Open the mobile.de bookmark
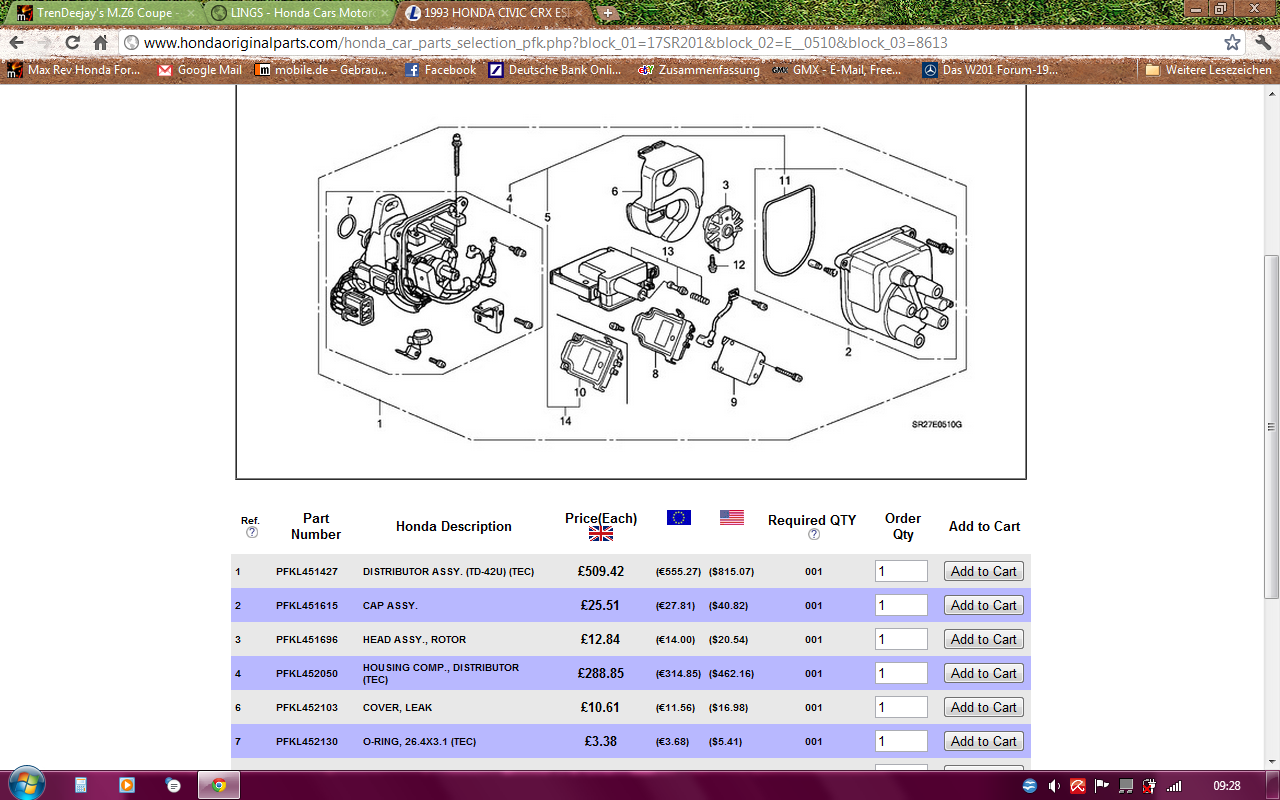This screenshot has height=800, width=1280. click(321, 70)
